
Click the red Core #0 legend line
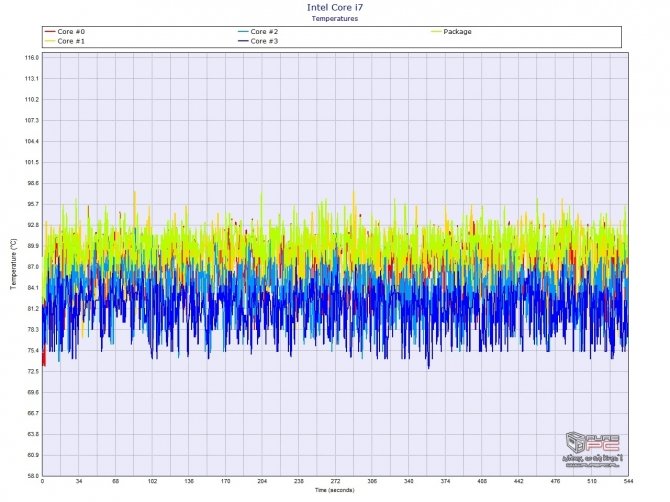point(50,32)
